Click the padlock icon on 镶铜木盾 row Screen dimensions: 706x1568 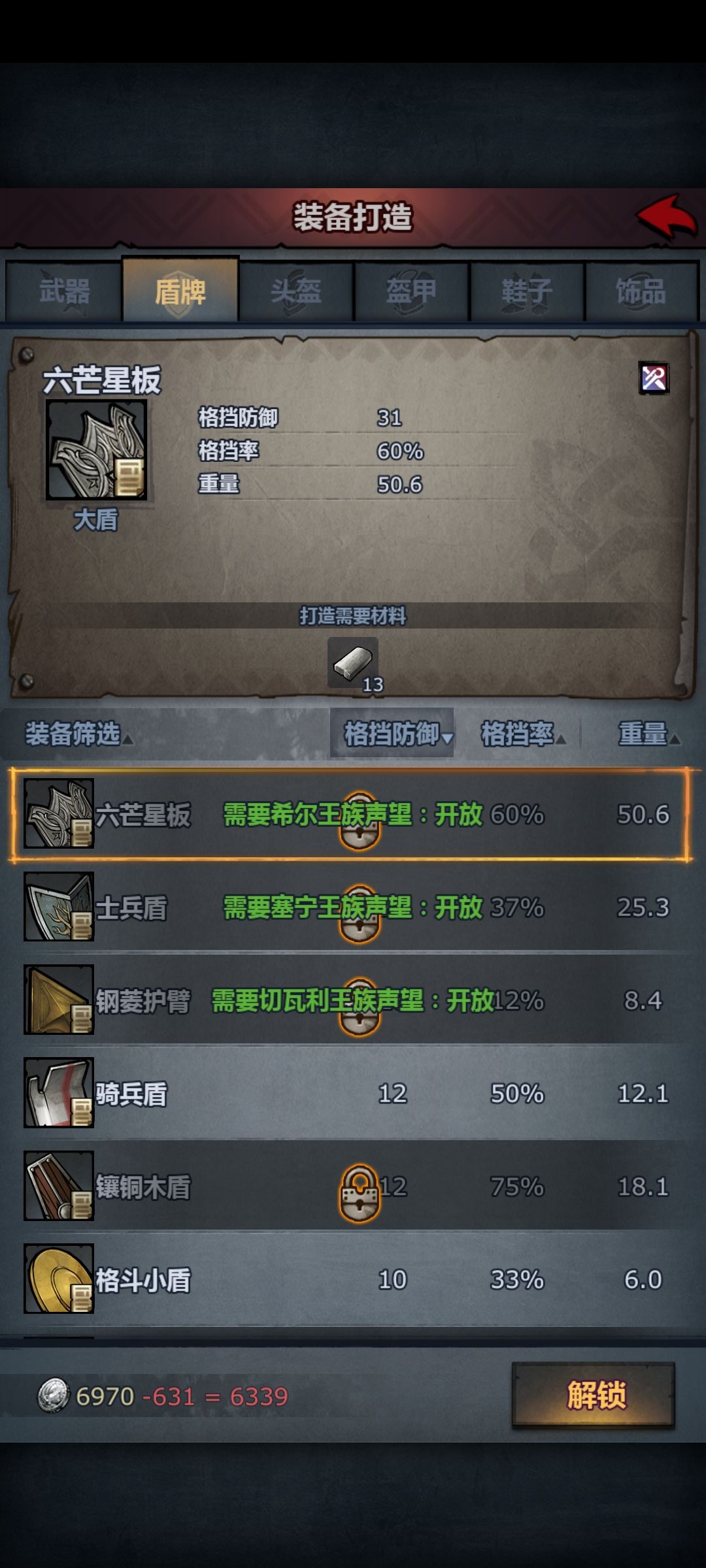tap(359, 1192)
